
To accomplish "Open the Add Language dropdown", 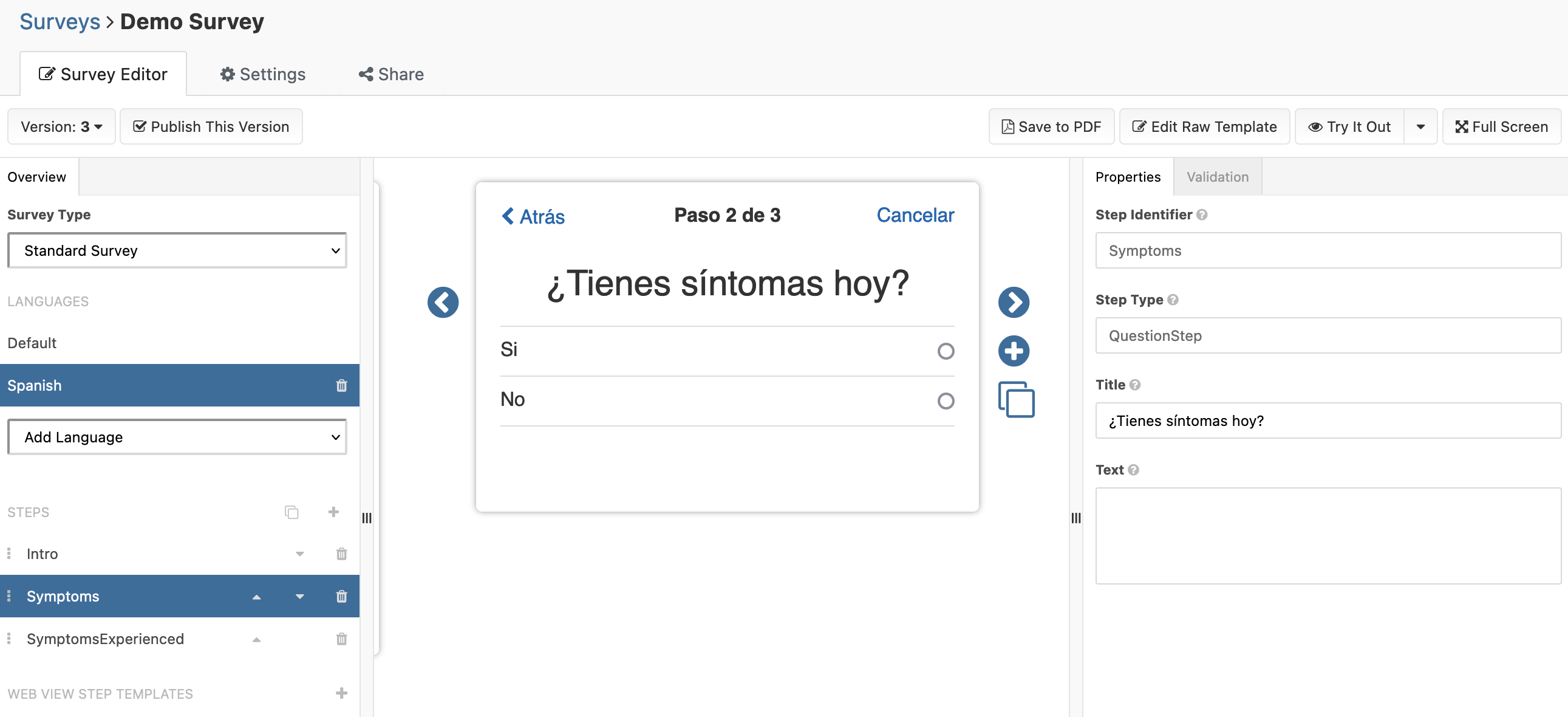I will point(177,437).
